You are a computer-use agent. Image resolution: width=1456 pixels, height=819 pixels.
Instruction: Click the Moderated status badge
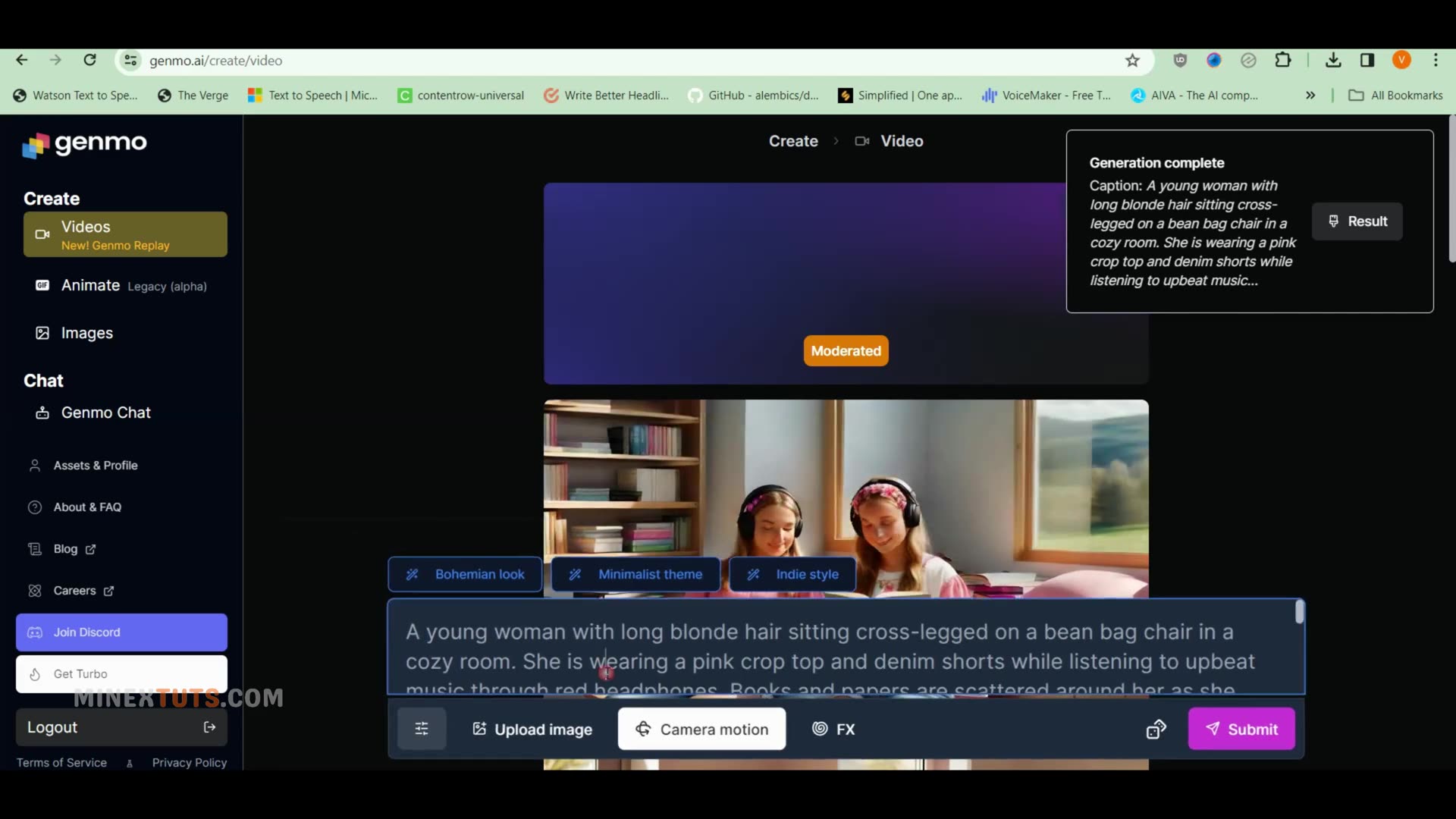pos(846,350)
